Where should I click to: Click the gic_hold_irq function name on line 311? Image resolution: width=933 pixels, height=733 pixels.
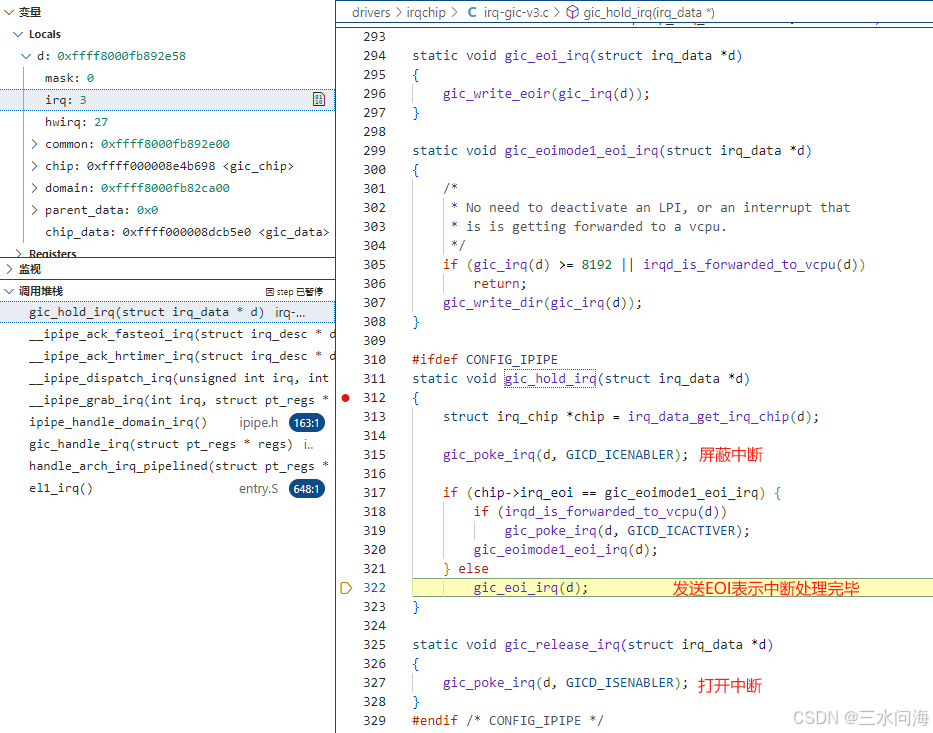[550, 378]
